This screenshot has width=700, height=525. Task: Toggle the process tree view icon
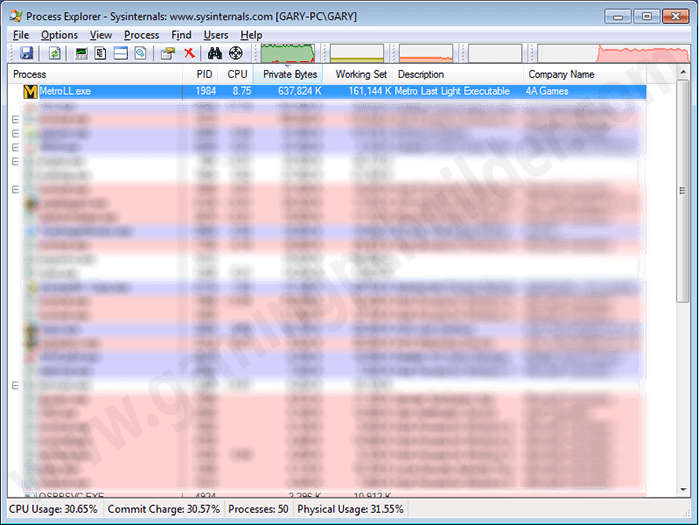[100, 54]
